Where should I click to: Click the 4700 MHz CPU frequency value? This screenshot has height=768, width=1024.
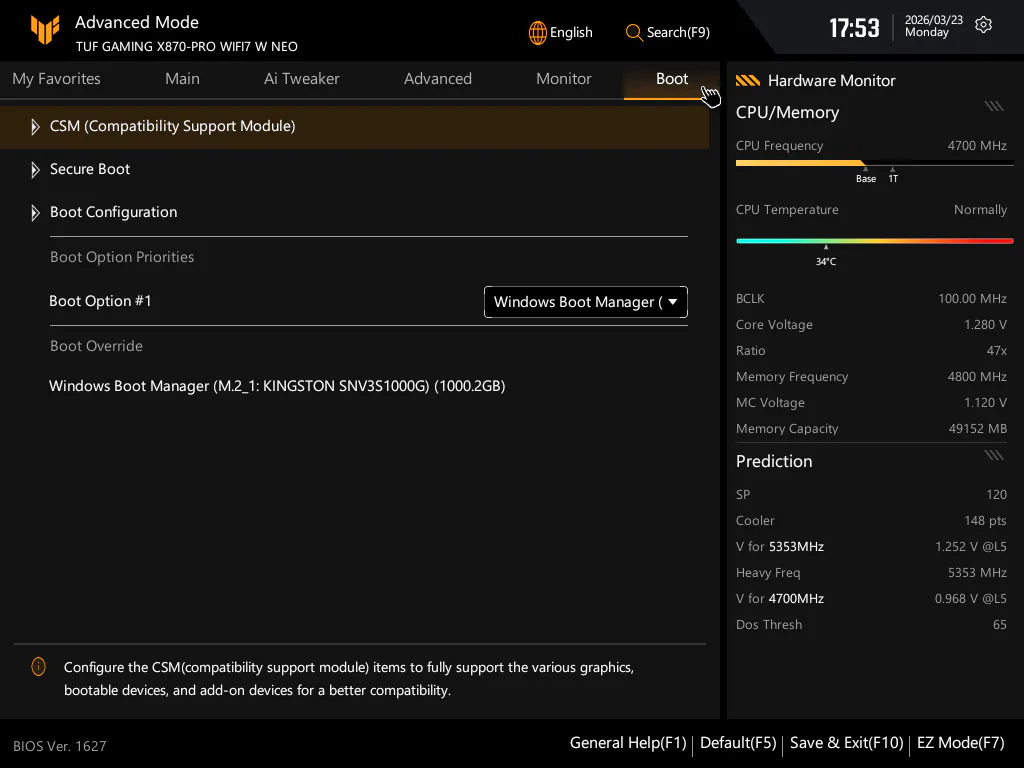pyautogui.click(x=977, y=146)
